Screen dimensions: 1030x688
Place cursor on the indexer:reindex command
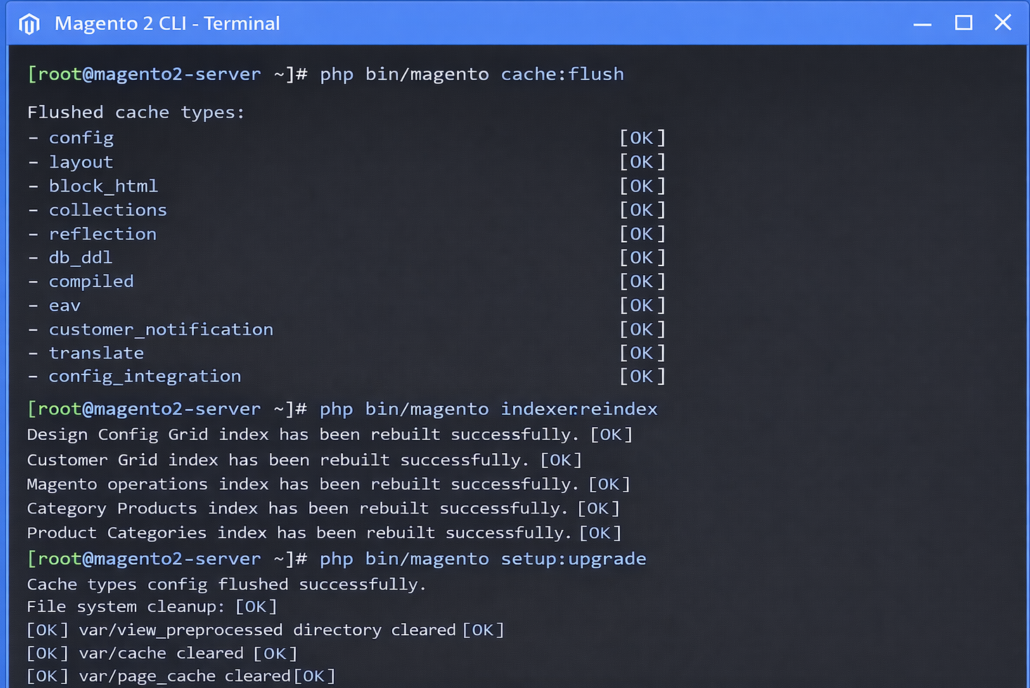(x=579, y=409)
